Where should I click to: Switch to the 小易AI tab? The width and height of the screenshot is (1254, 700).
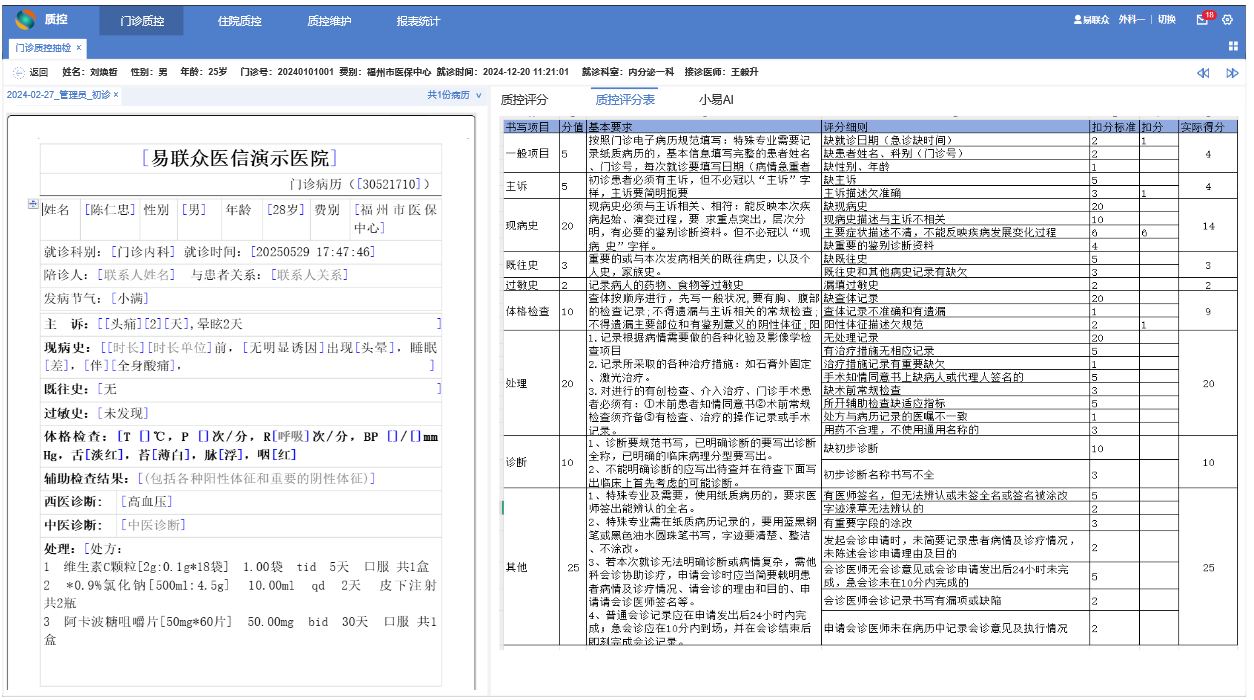(716, 99)
